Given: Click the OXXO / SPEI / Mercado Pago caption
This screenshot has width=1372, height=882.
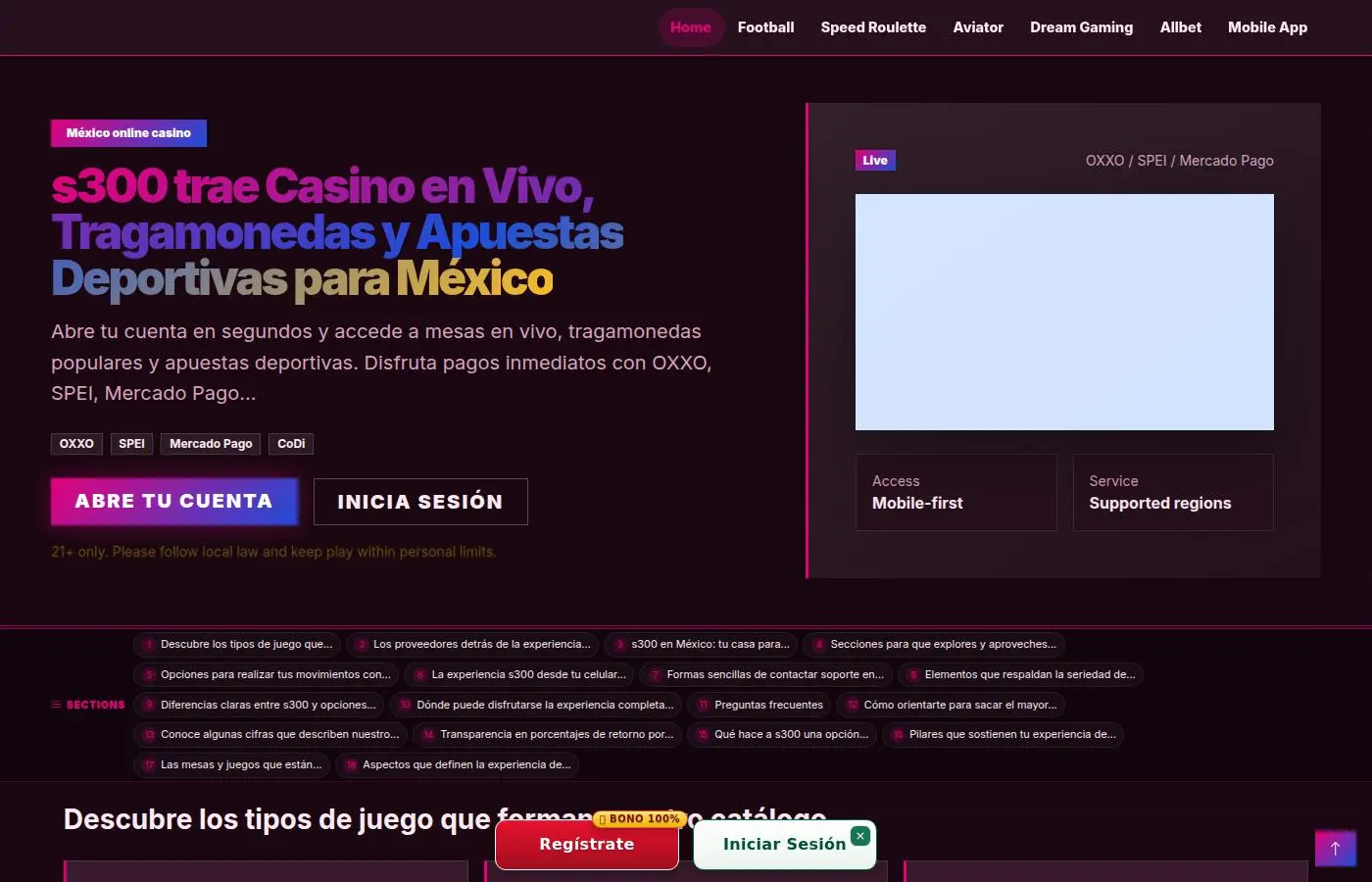Looking at the screenshot, I should 1180,161.
